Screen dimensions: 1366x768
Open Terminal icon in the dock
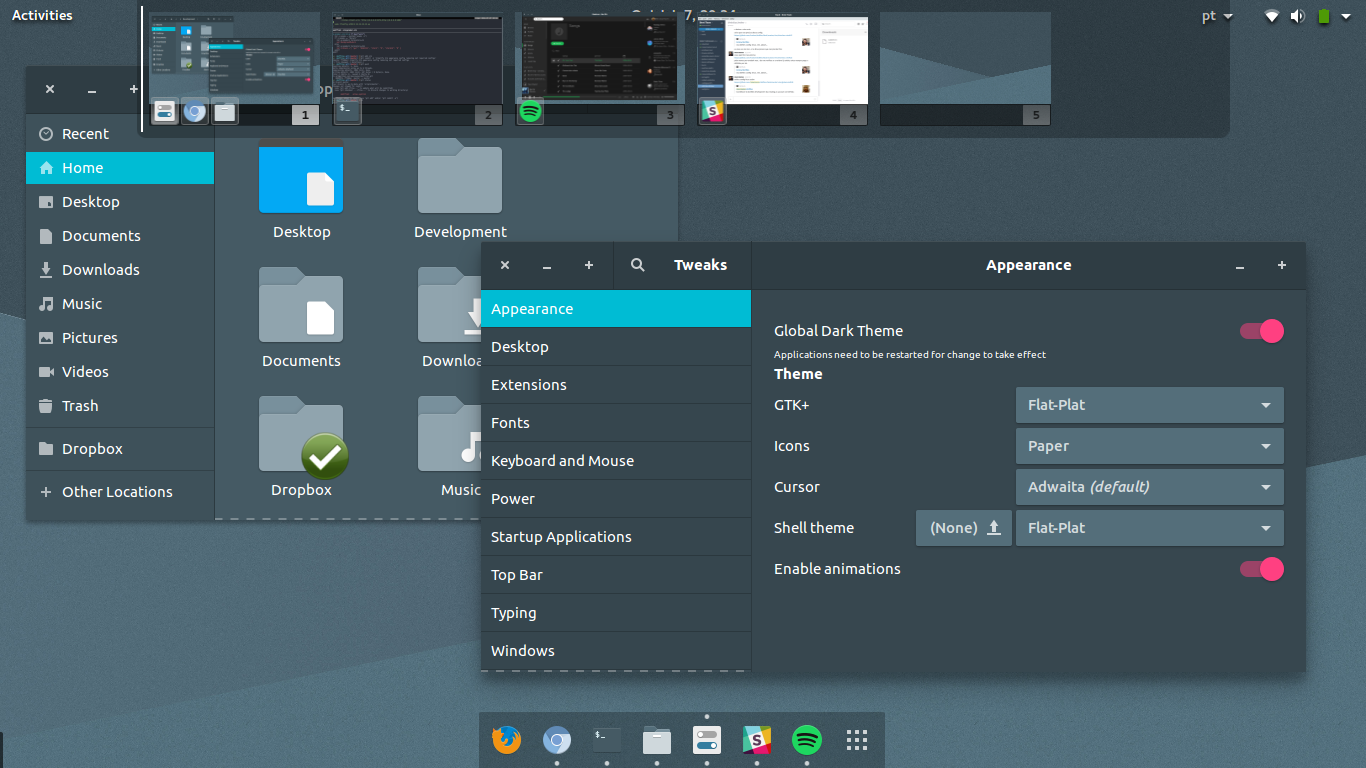[x=607, y=740]
